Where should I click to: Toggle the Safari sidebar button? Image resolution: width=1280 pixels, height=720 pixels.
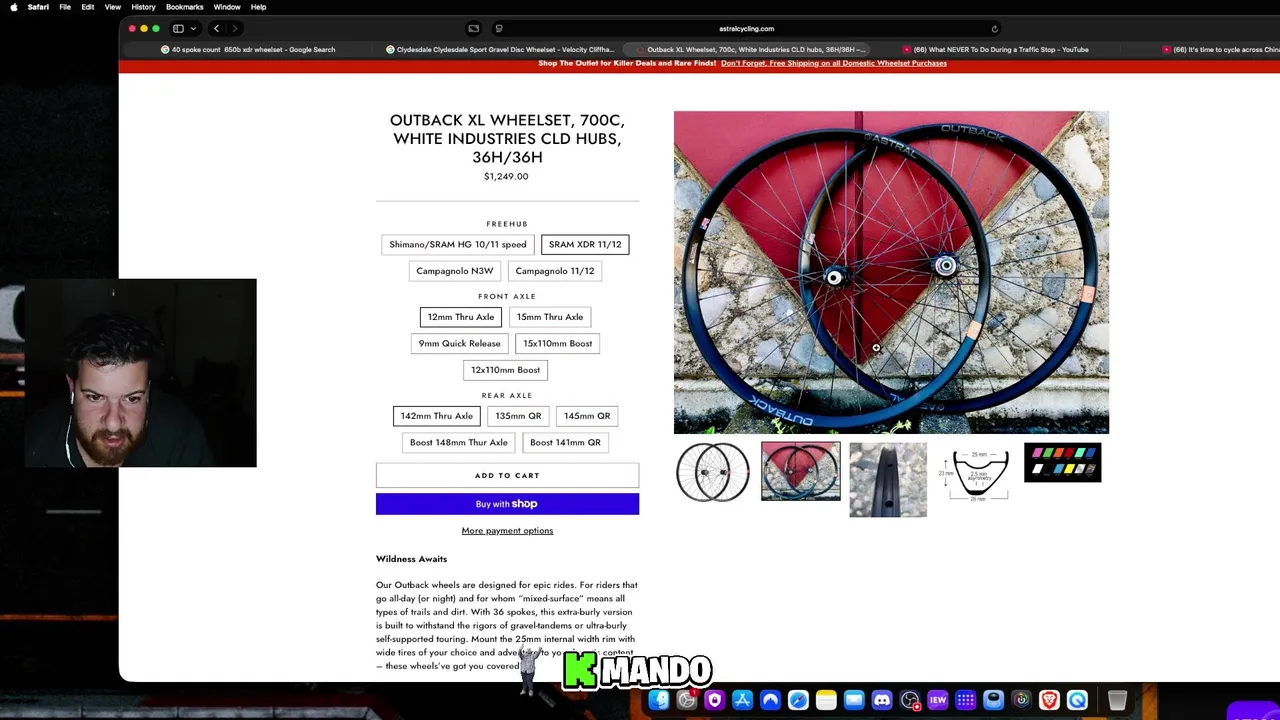click(x=178, y=29)
